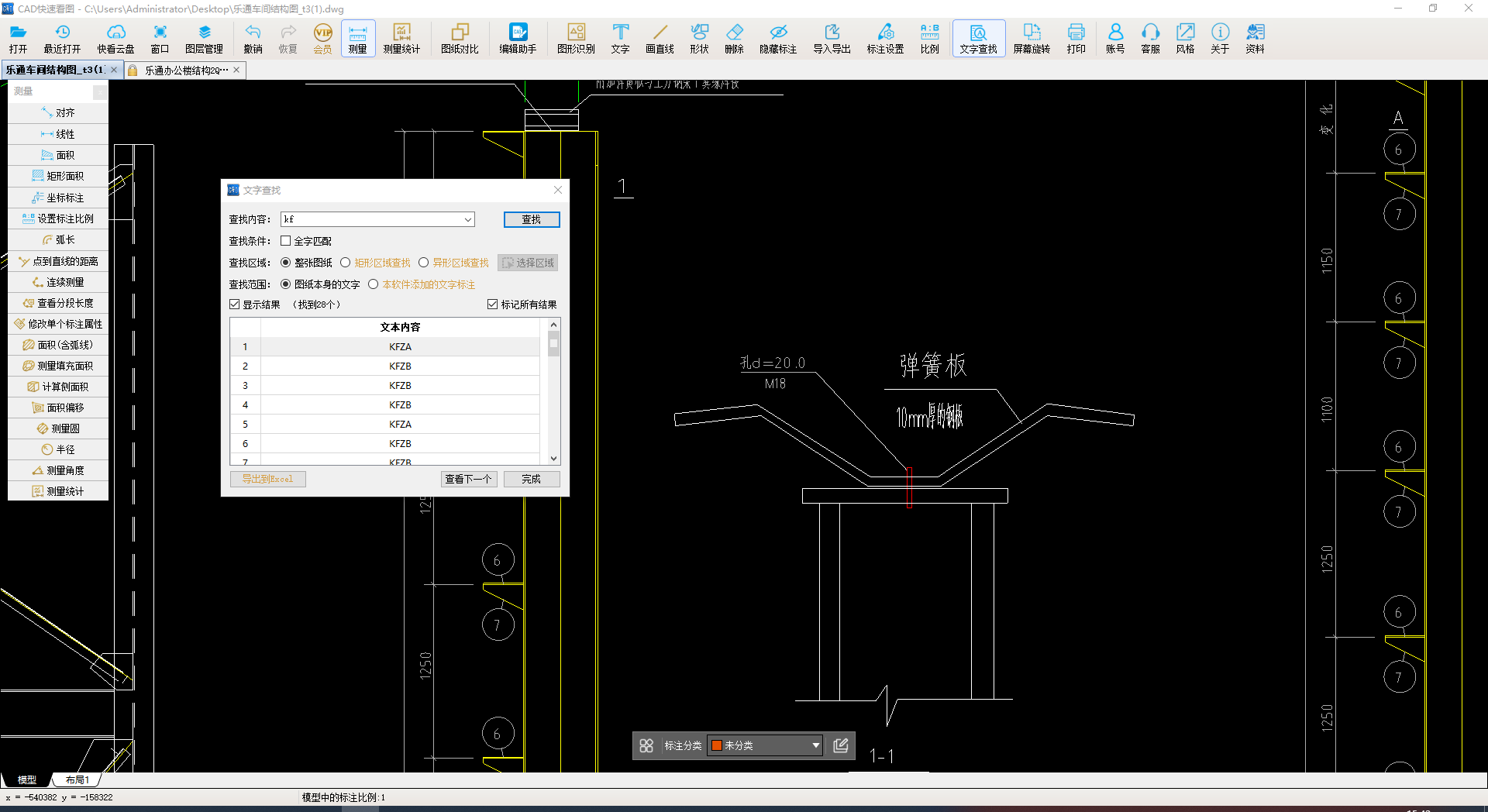
Task: Enable the 全字匹配 checkbox
Action: coord(286,241)
